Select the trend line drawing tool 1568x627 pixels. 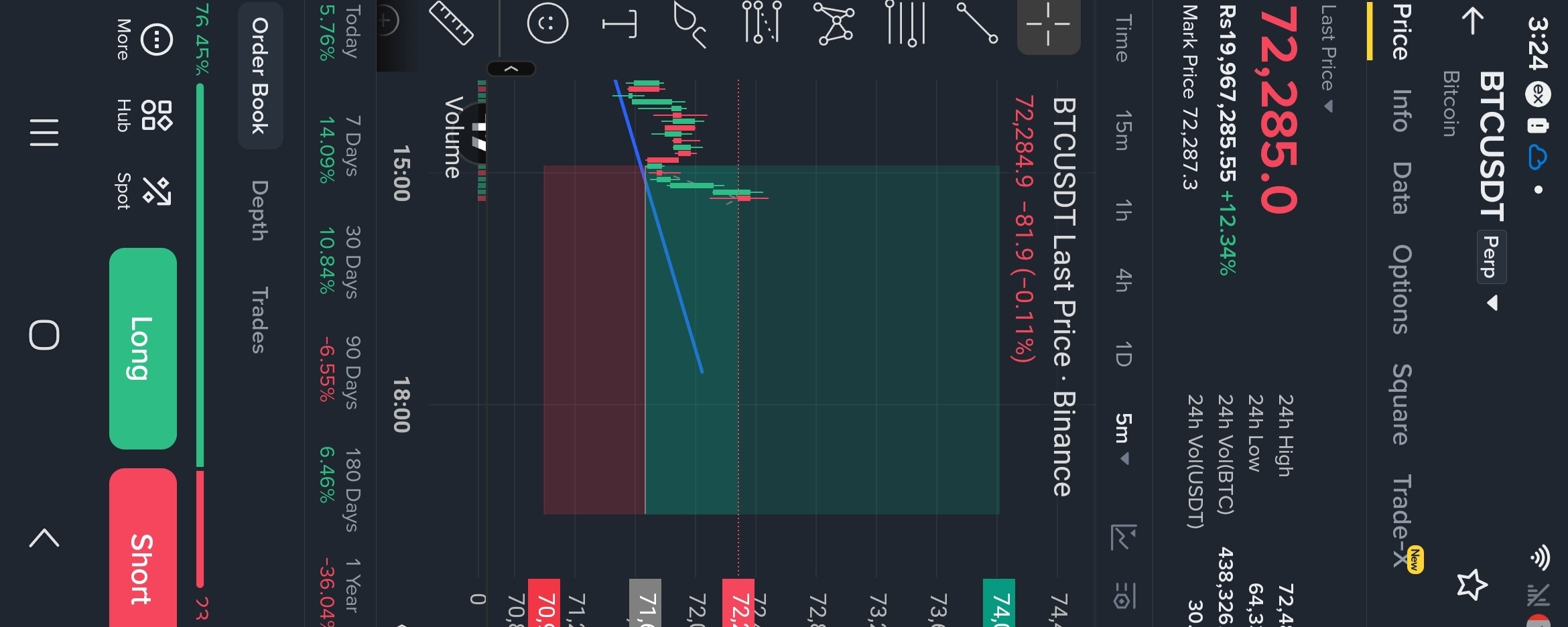pyautogui.click(x=977, y=23)
